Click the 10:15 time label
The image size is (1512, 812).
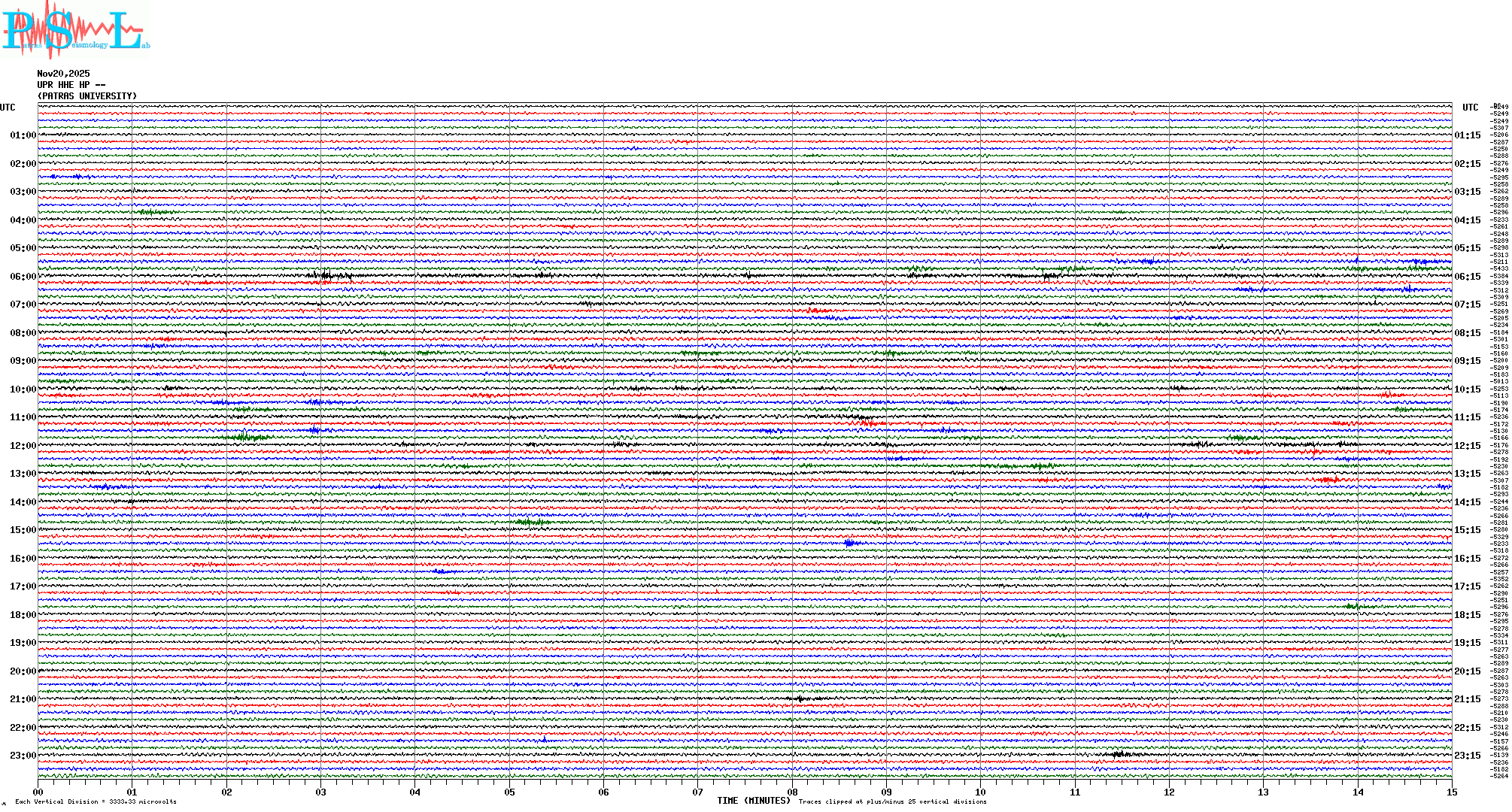[1467, 389]
